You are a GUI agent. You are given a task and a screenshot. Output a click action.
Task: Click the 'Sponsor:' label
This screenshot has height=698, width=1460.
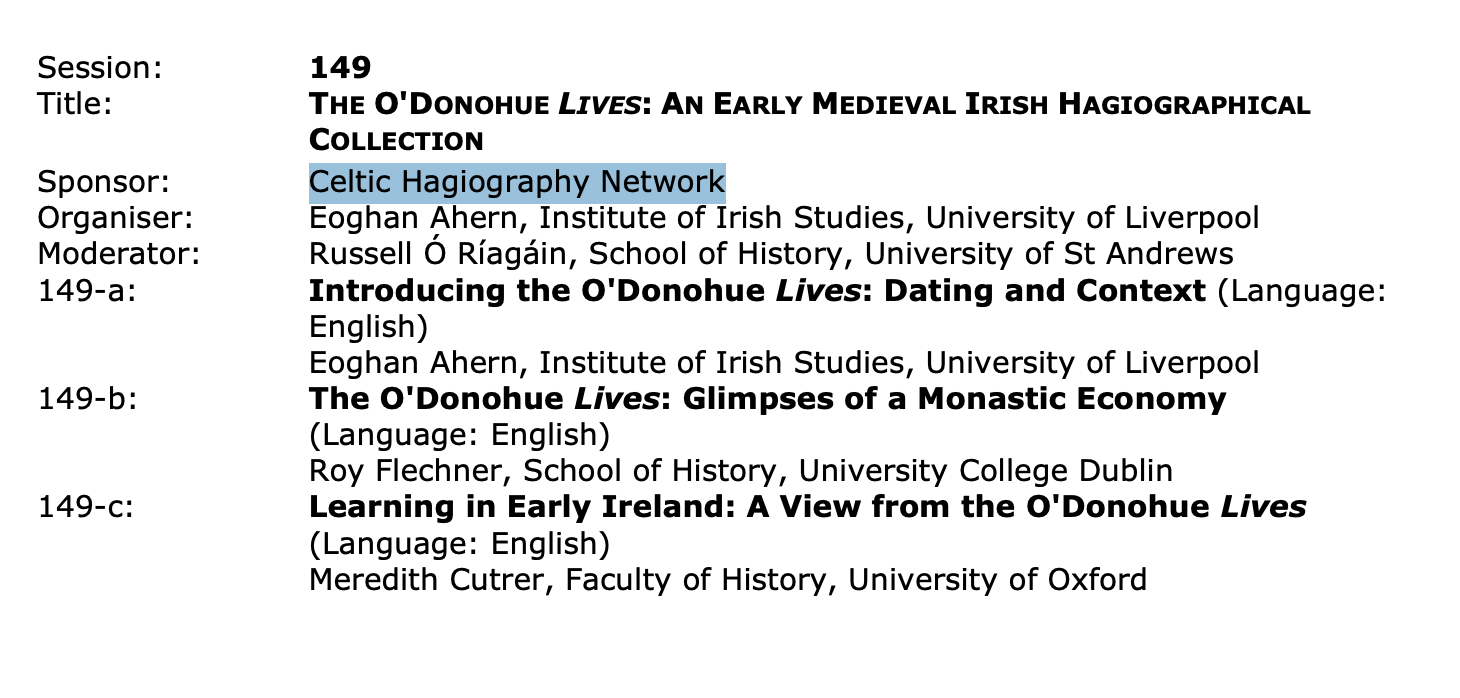(x=102, y=182)
